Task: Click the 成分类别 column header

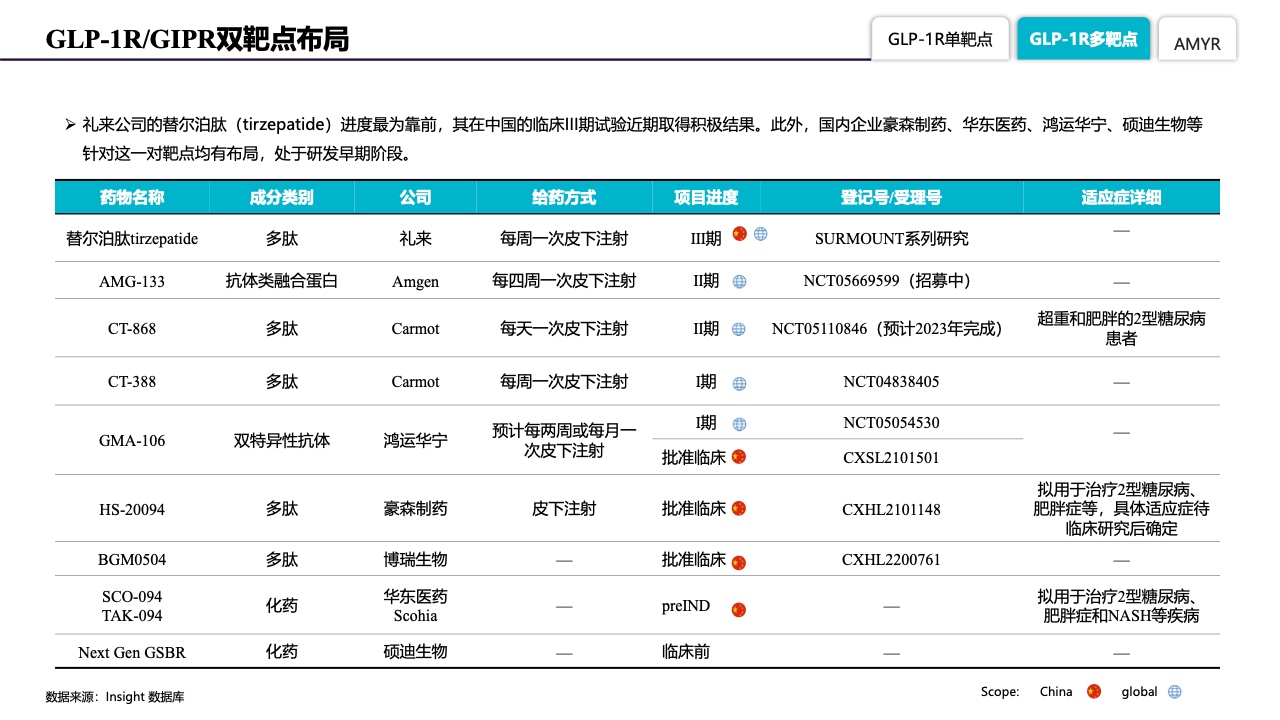Action: point(282,198)
